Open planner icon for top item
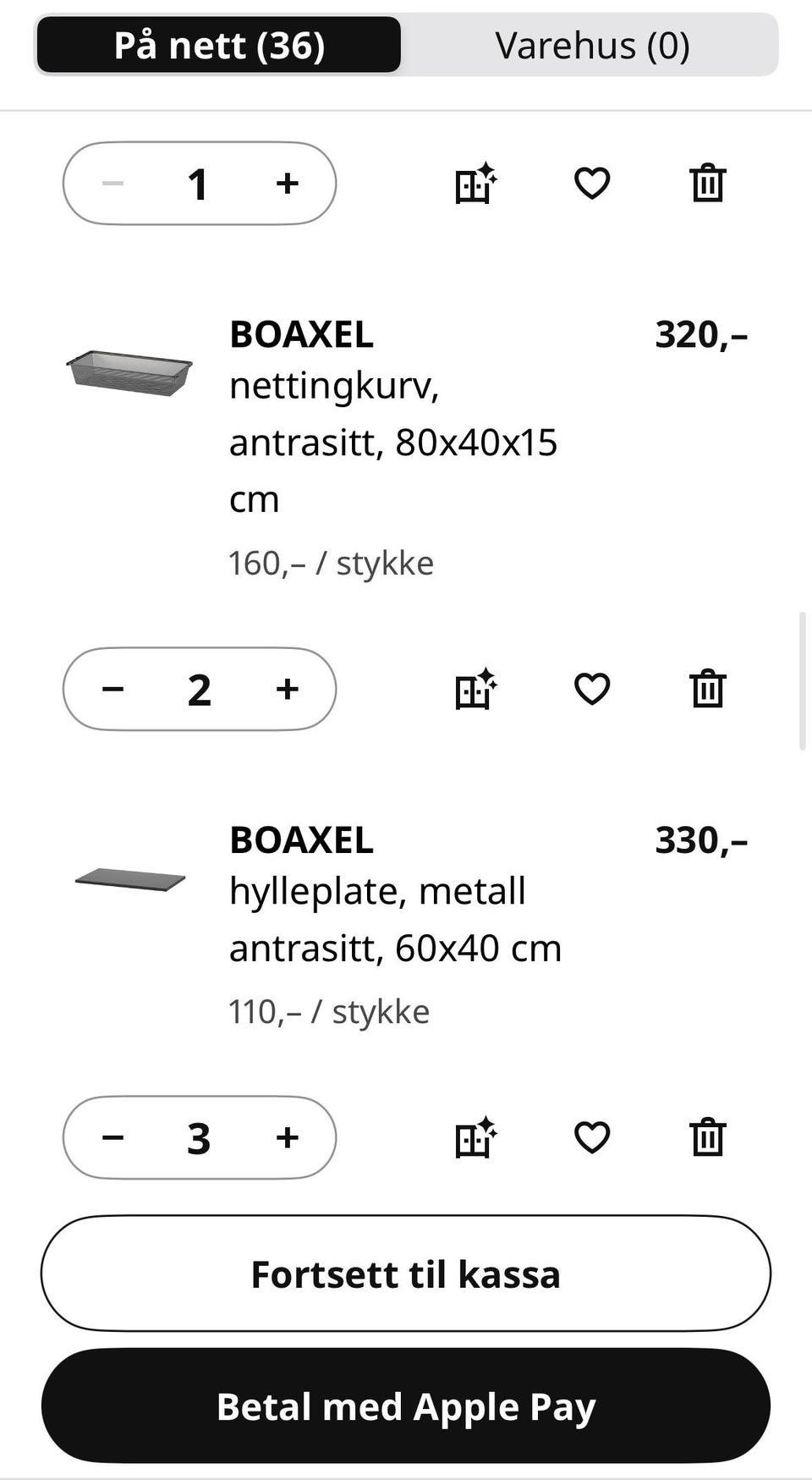The width and height of the screenshot is (812, 1480). coord(475,183)
